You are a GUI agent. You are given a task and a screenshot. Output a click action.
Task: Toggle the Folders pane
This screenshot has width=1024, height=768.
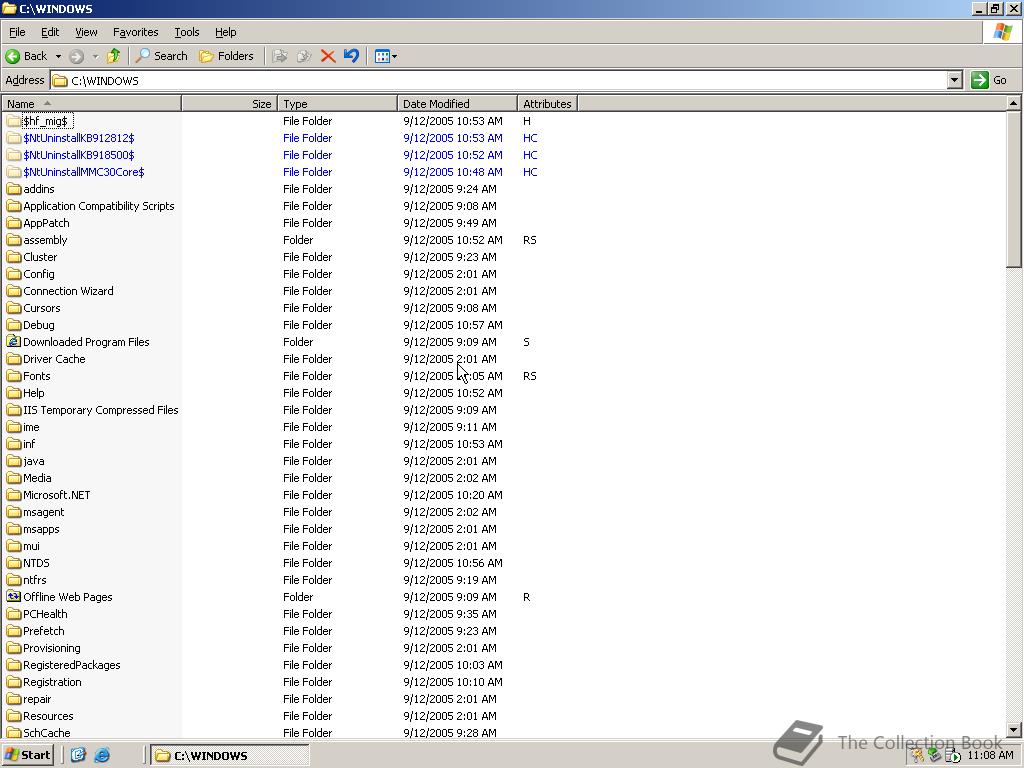click(x=226, y=56)
